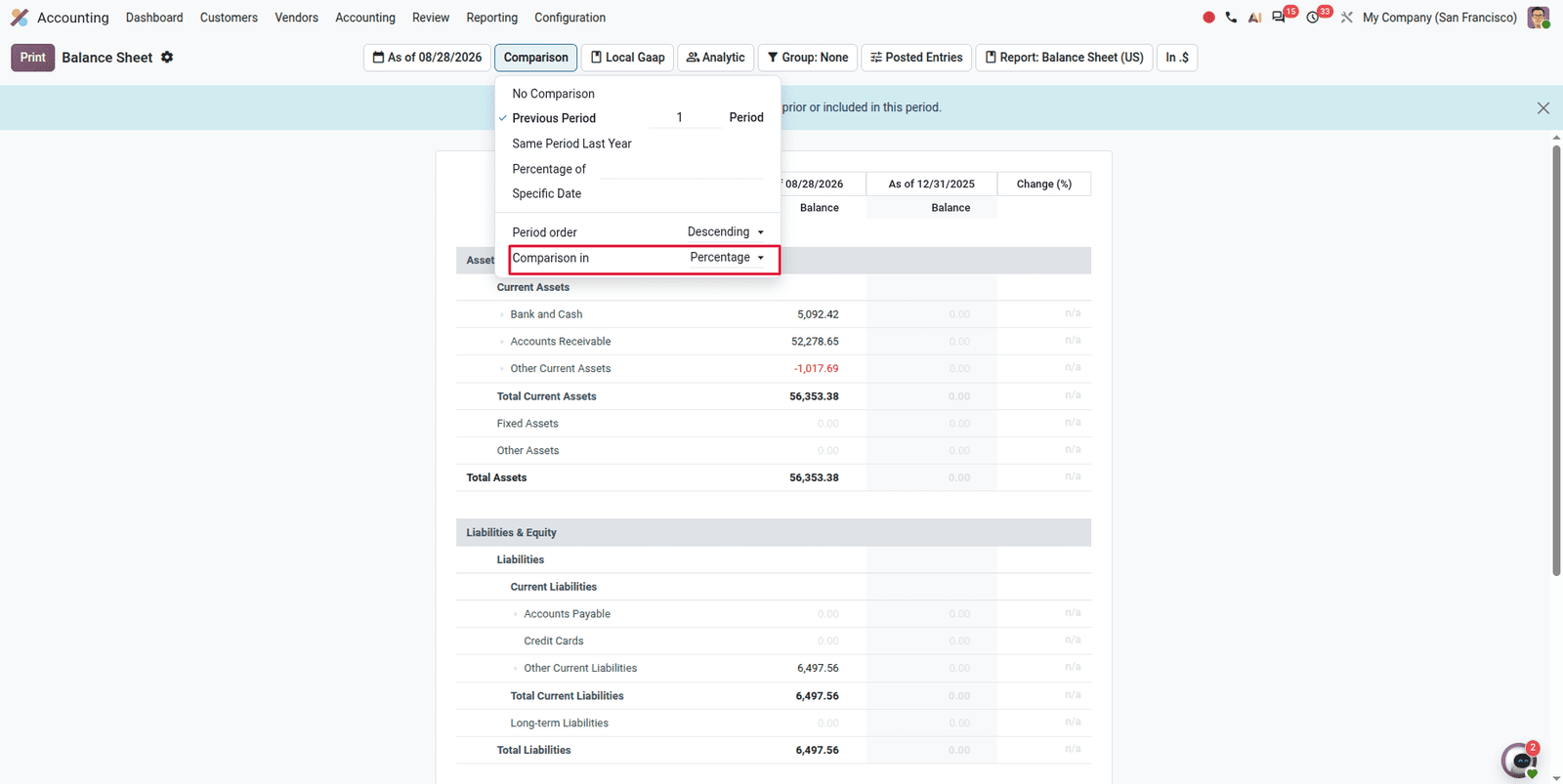Open the Period order Descending dropdown

pyautogui.click(x=726, y=232)
